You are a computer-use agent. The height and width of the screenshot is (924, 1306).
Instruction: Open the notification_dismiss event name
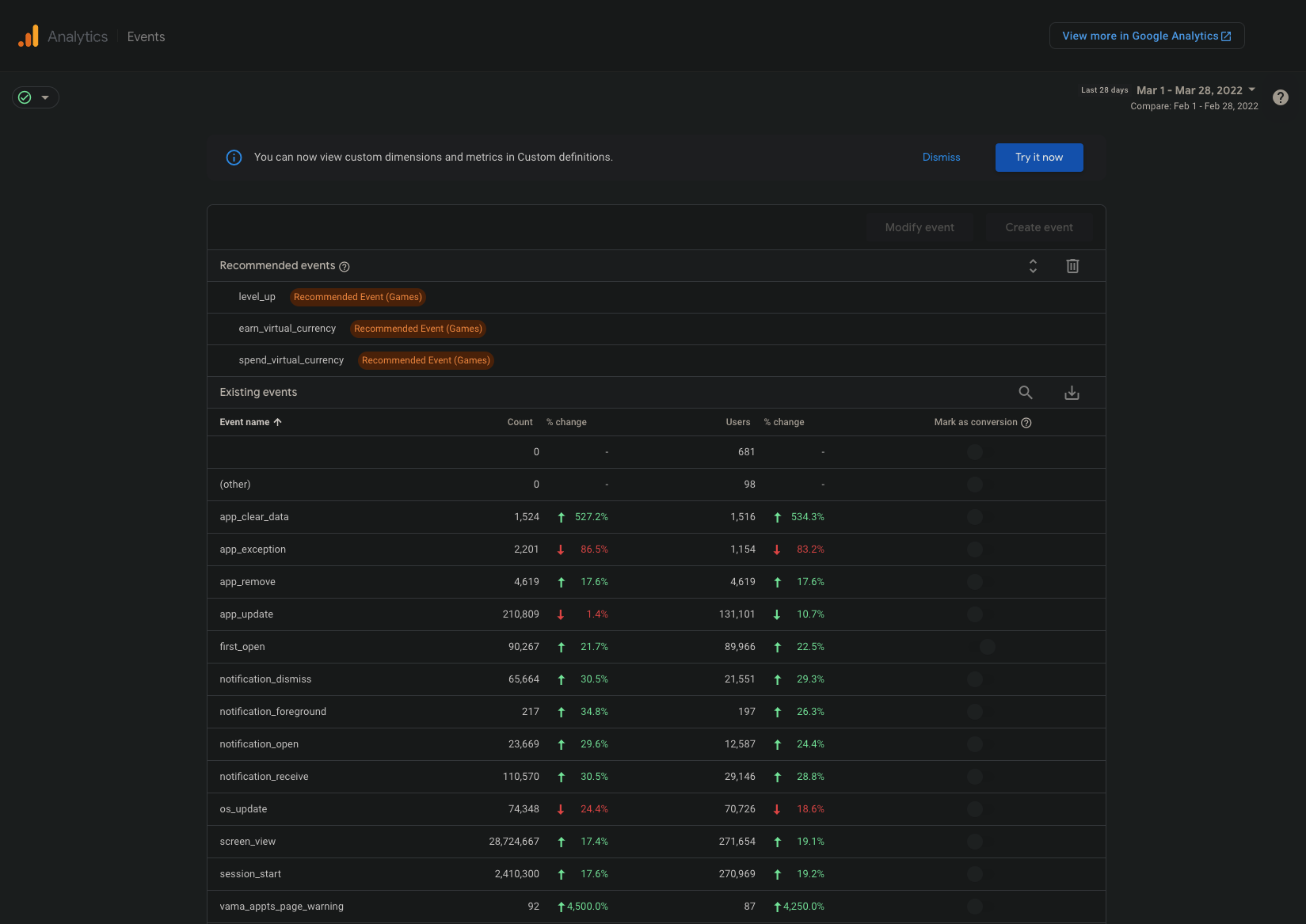pyautogui.click(x=265, y=679)
